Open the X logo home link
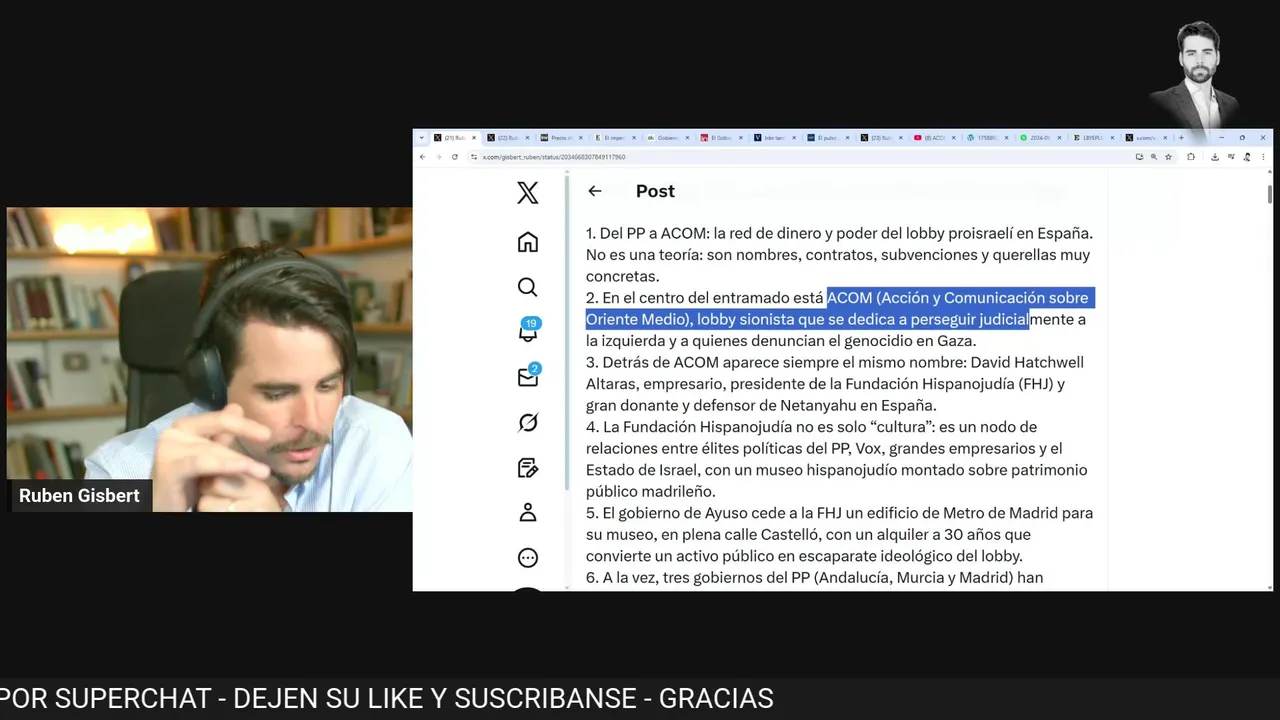The width and height of the screenshot is (1280, 720). pos(528,193)
